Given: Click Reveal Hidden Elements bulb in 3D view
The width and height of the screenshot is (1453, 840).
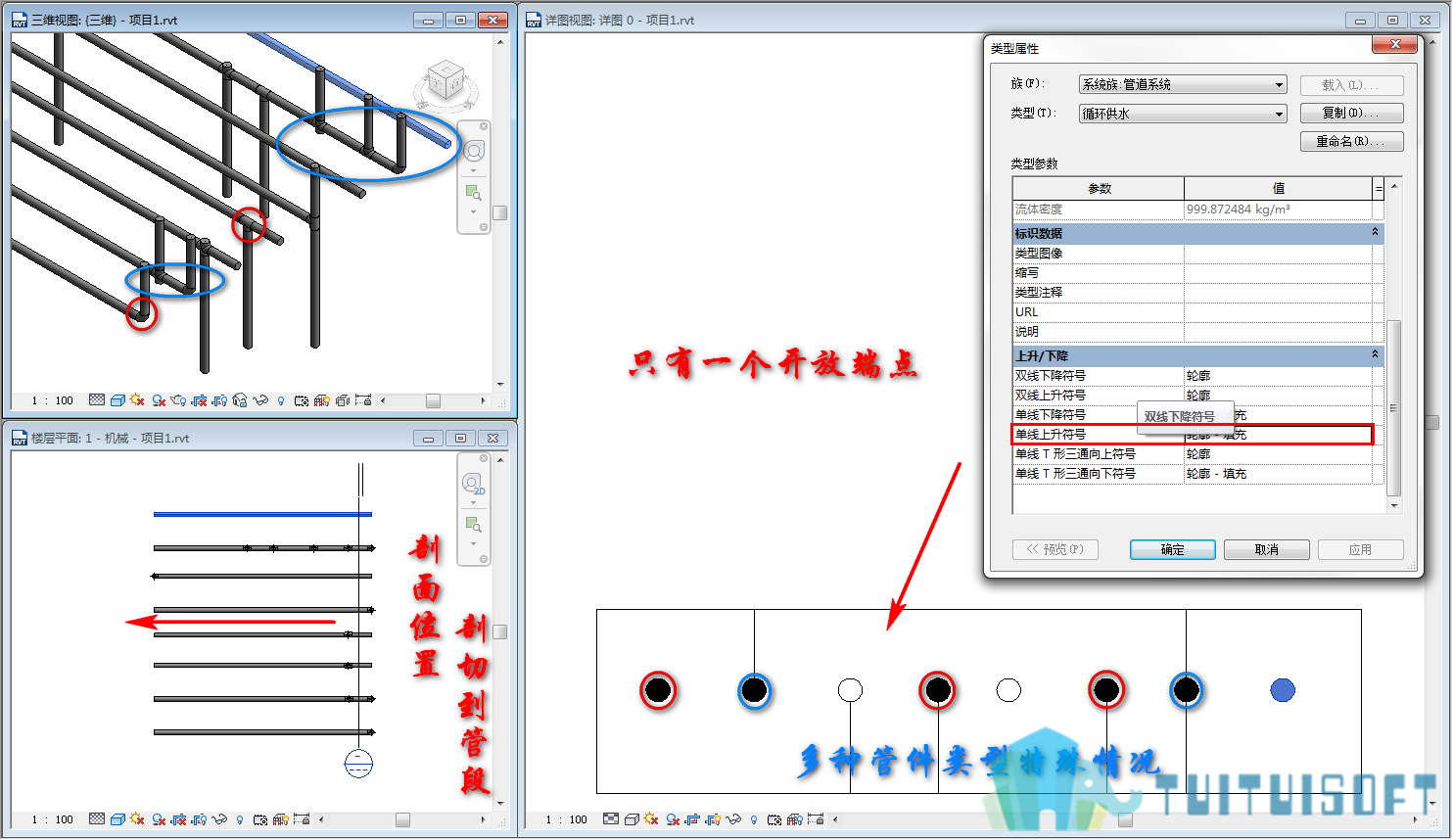Looking at the screenshot, I should point(281,400).
